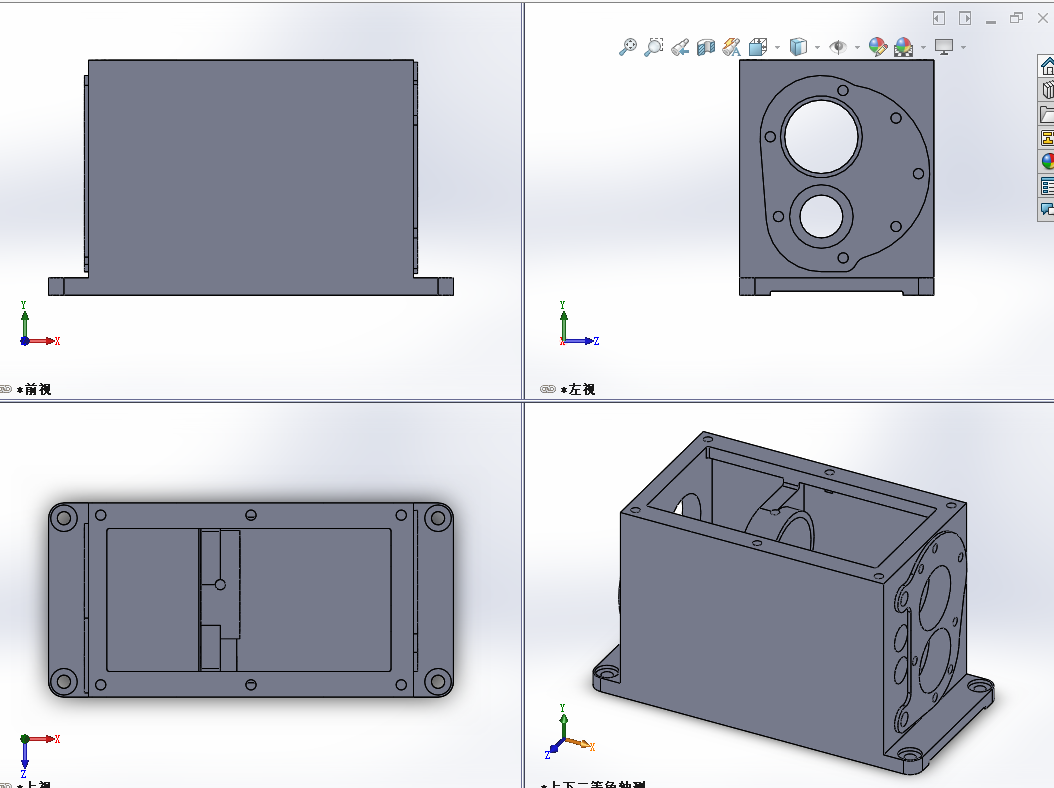Collapse the left panel with arrow button
The image size is (1054, 788).
pyautogui.click(x=939, y=18)
